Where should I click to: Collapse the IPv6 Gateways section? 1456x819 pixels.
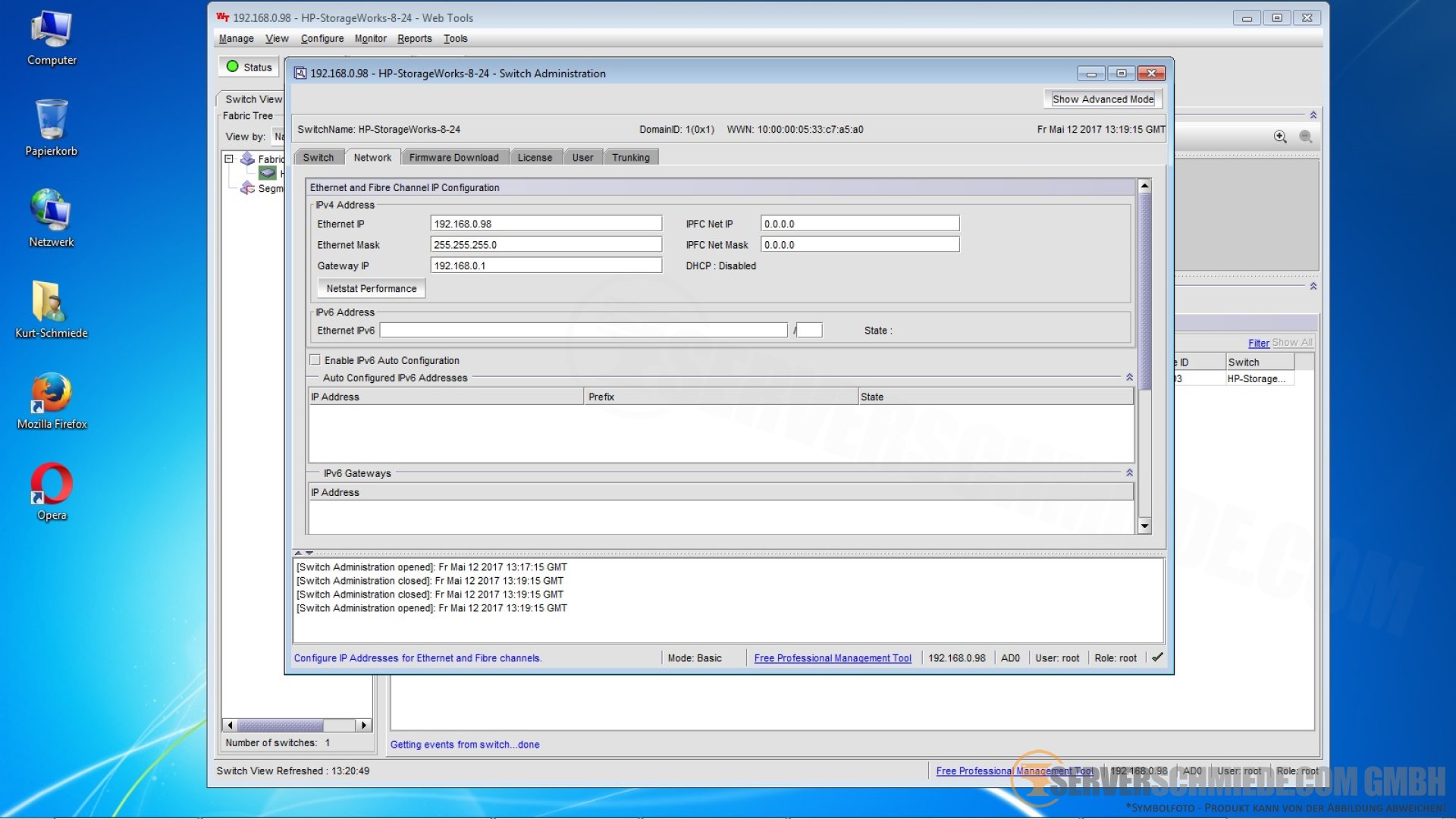point(1129,473)
